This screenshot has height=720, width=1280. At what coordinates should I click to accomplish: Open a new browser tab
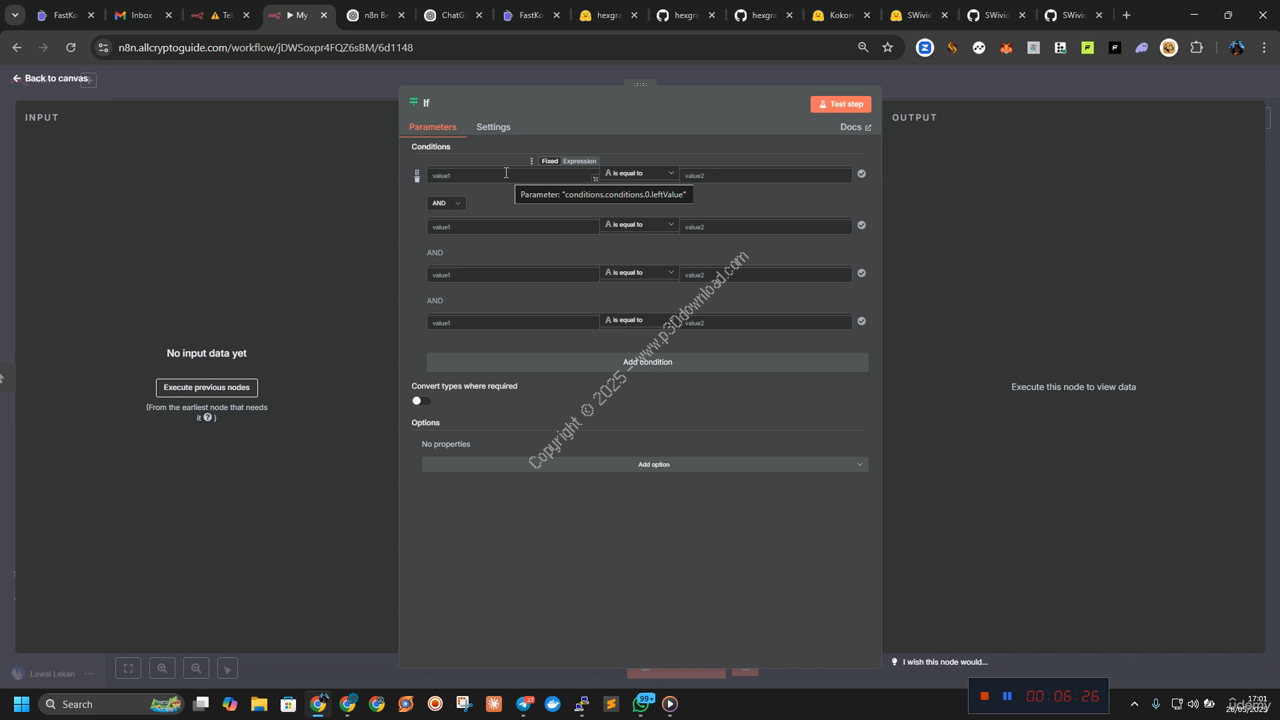pyautogui.click(x=1126, y=15)
